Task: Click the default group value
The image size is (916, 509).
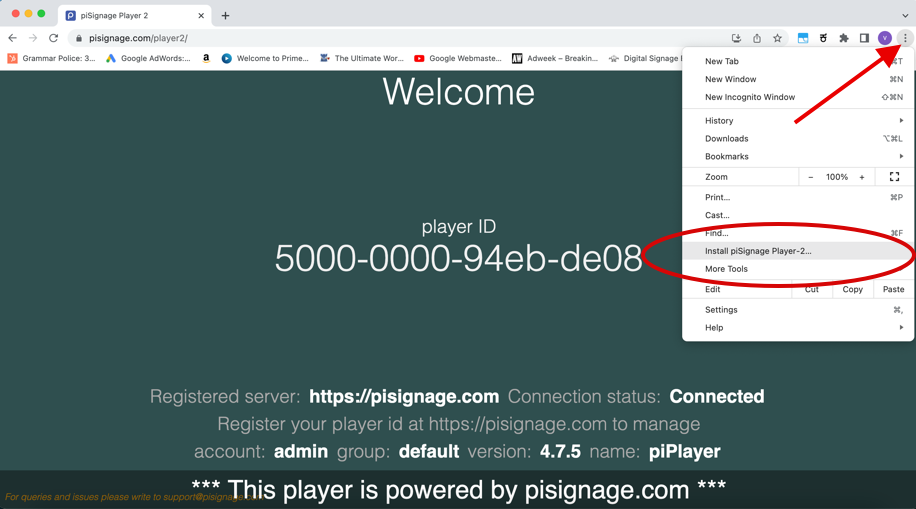Action: coord(429,452)
